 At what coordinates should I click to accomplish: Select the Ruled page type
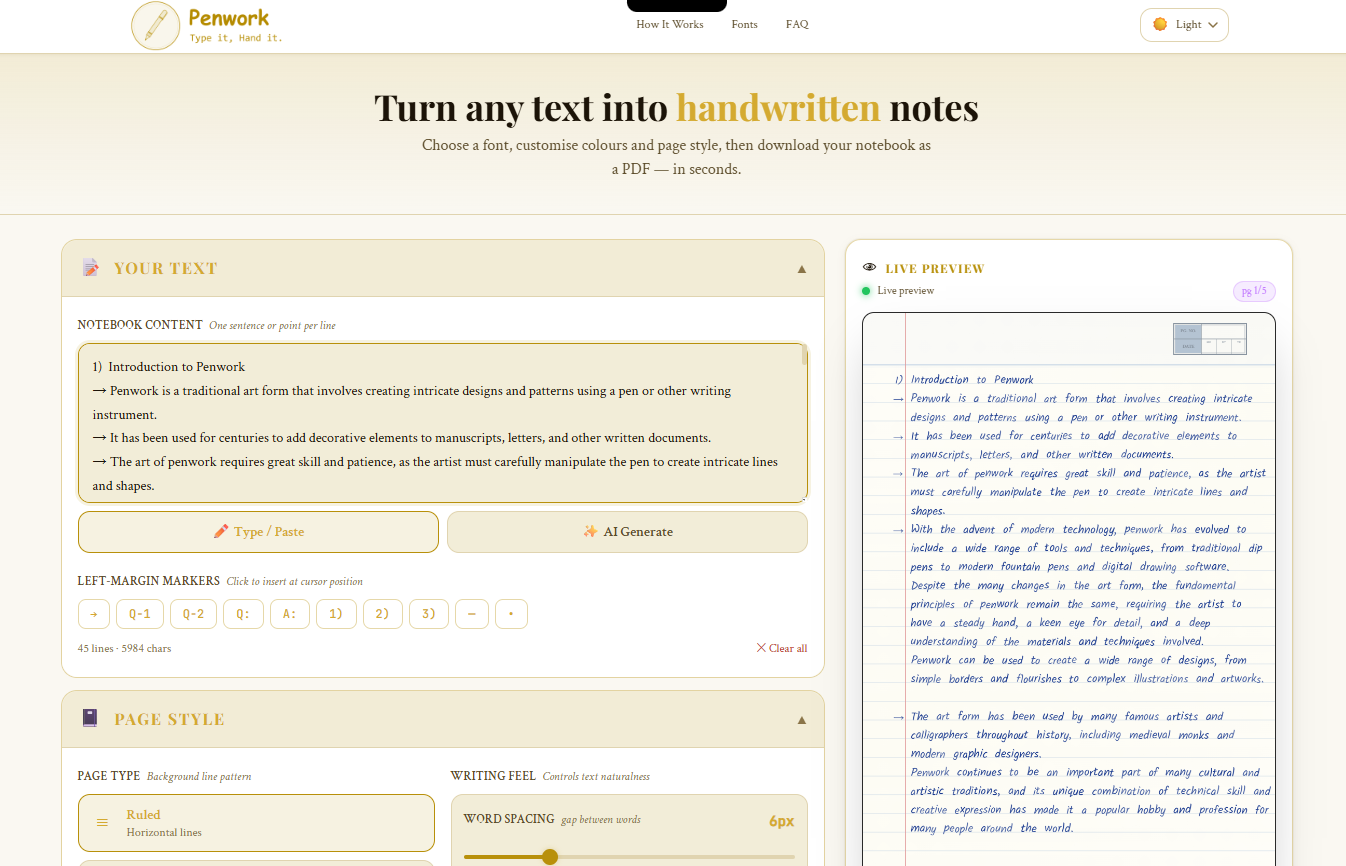click(x=256, y=823)
